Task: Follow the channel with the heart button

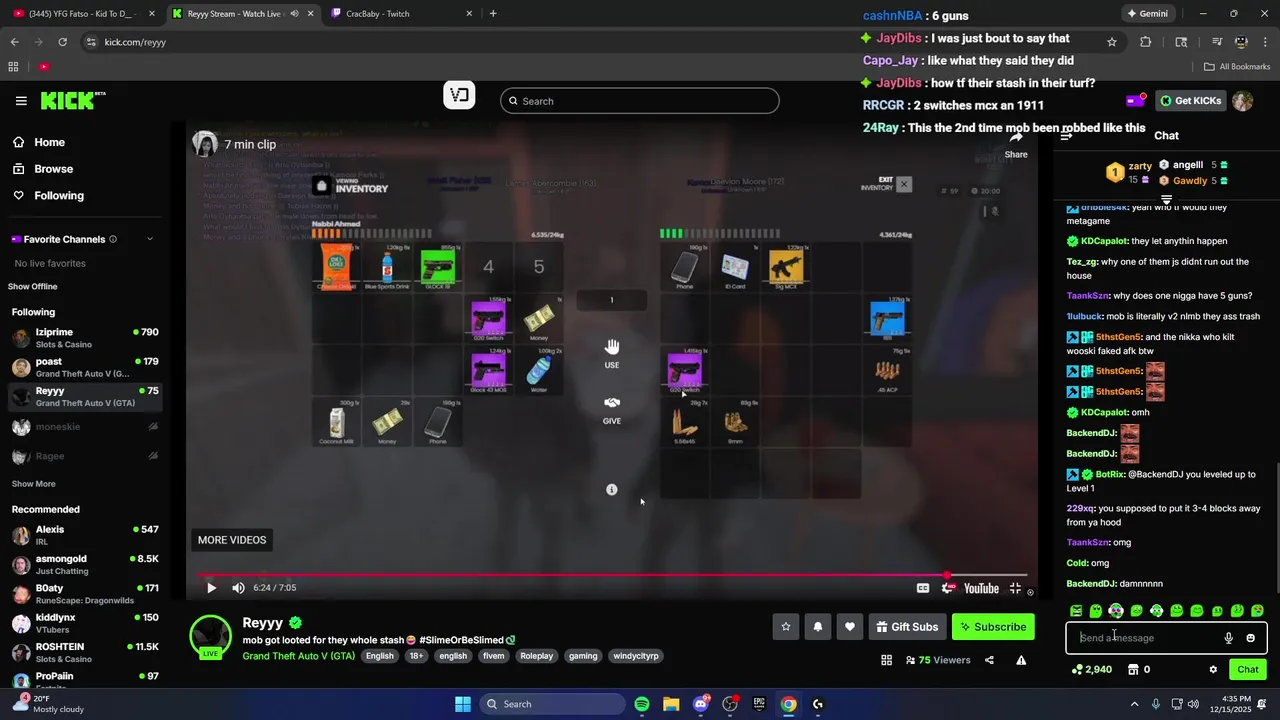Action: [850, 627]
